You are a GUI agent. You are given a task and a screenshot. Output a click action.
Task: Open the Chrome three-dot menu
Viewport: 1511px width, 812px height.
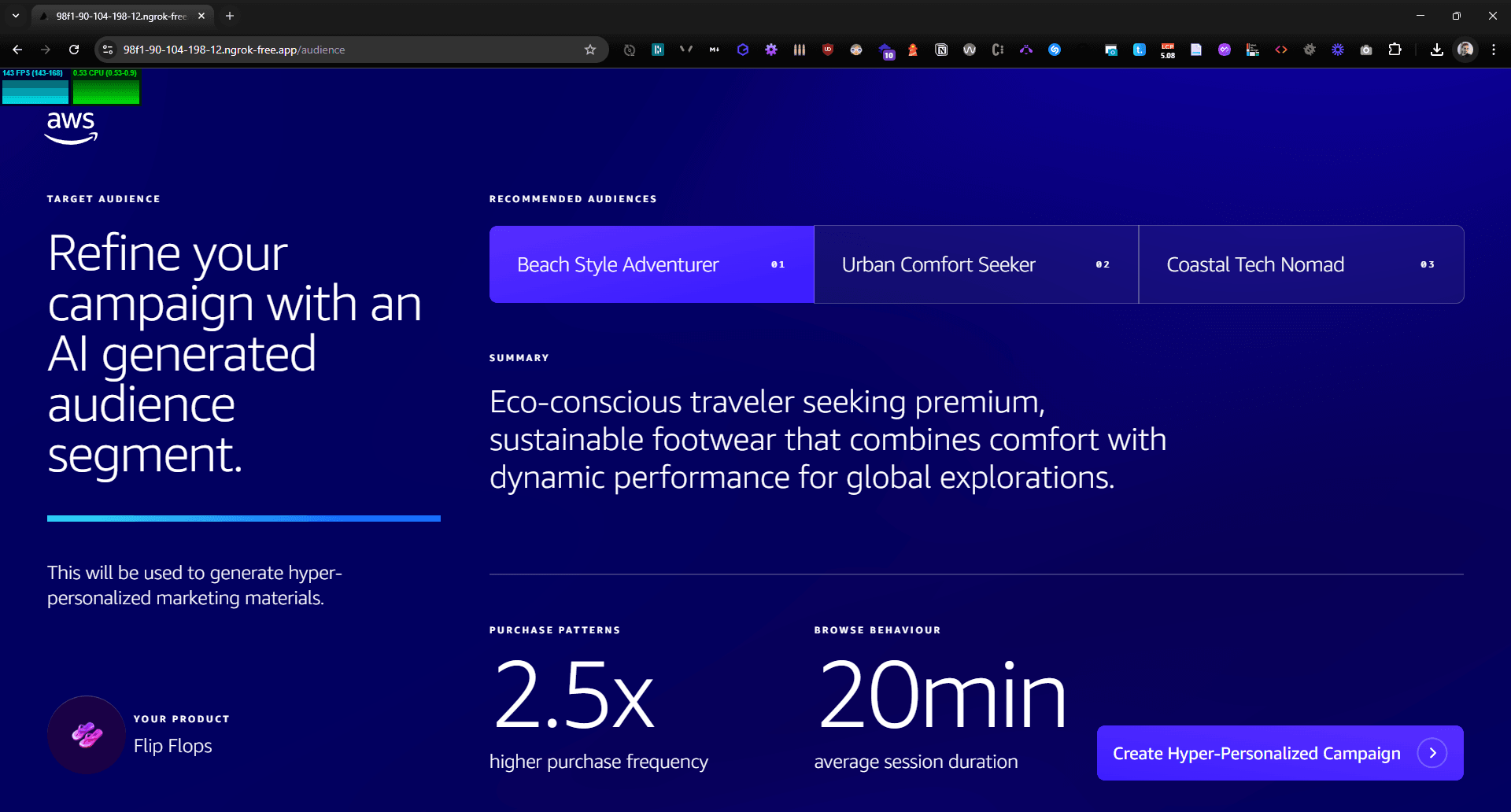tap(1494, 50)
